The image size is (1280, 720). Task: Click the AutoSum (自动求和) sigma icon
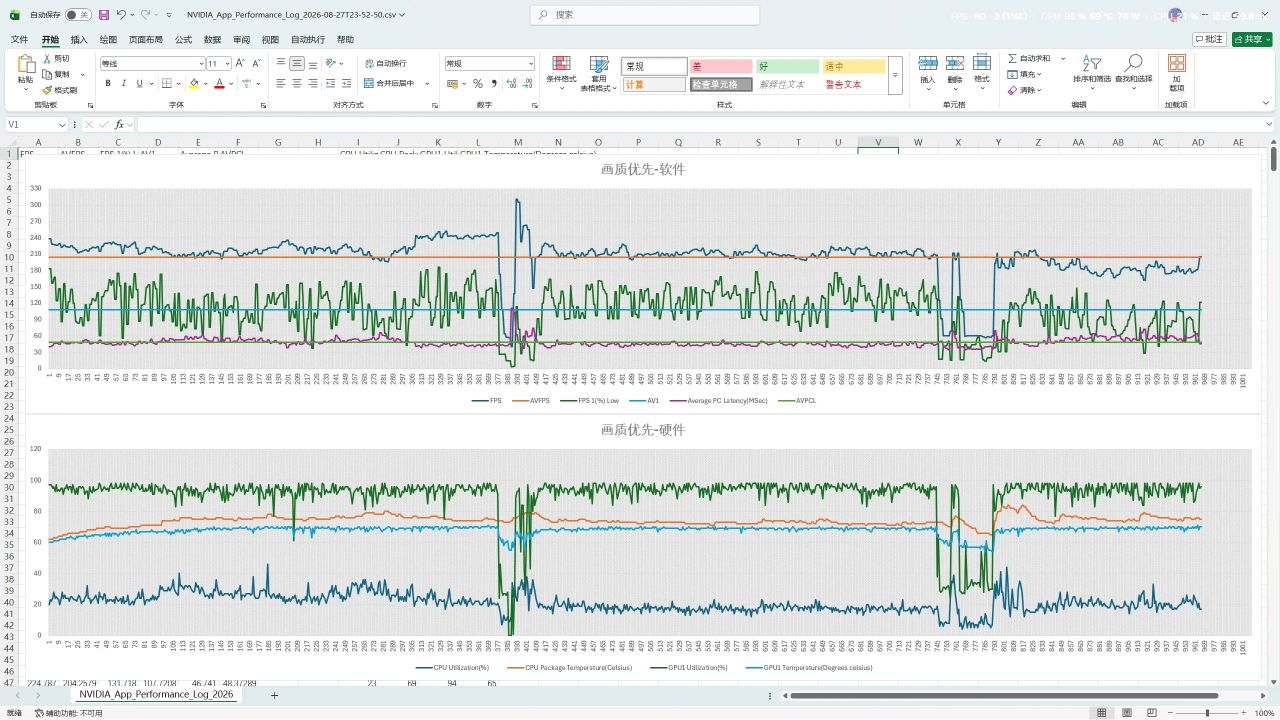pyautogui.click(x=1013, y=59)
